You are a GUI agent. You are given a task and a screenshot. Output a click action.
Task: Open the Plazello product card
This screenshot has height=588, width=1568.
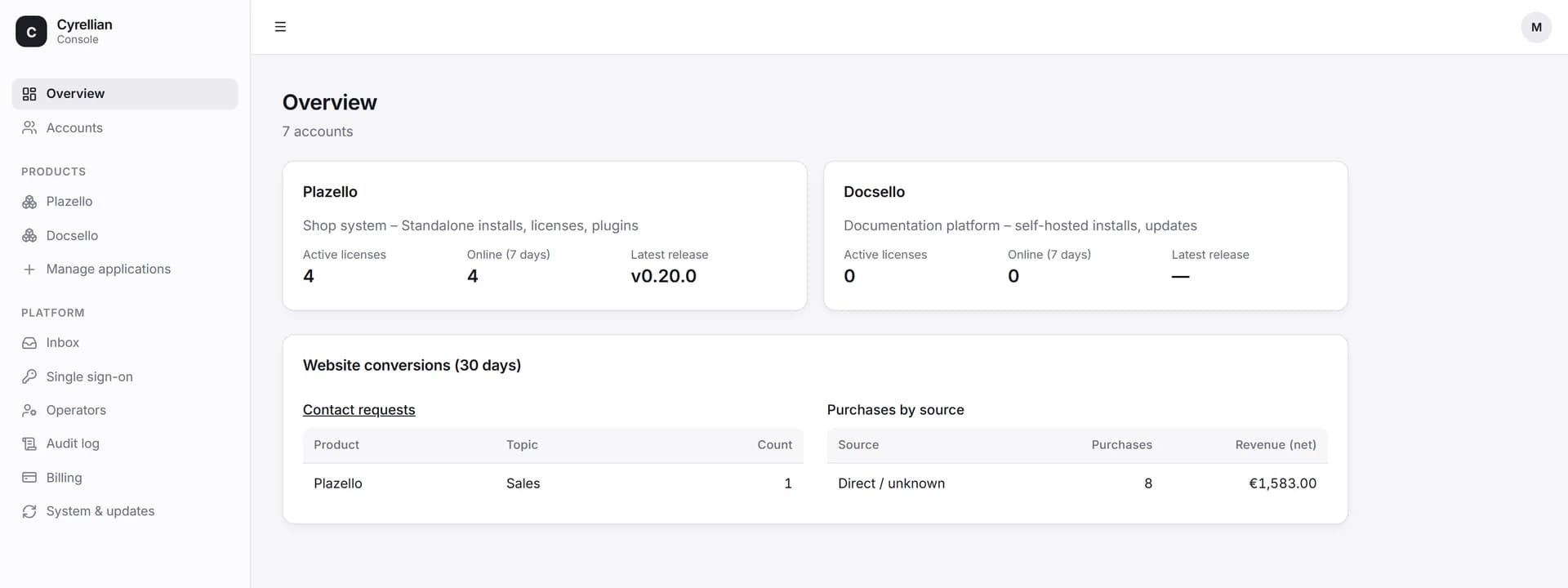point(545,236)
